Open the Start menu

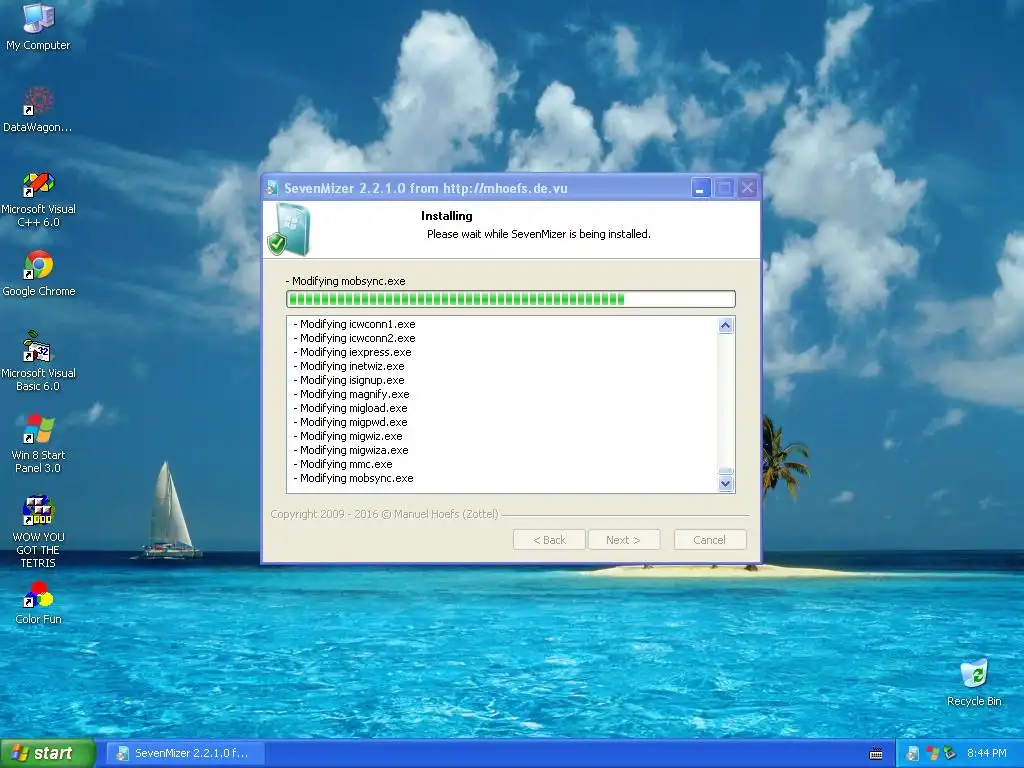pyautogui.click(x=47, y=754)
